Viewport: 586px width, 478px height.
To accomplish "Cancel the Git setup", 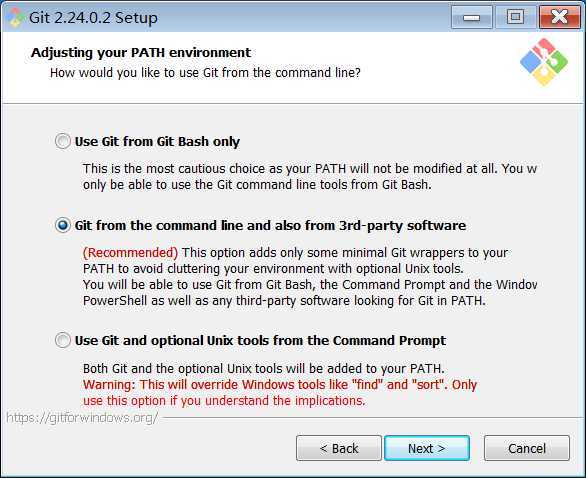I will click(527, 448).
